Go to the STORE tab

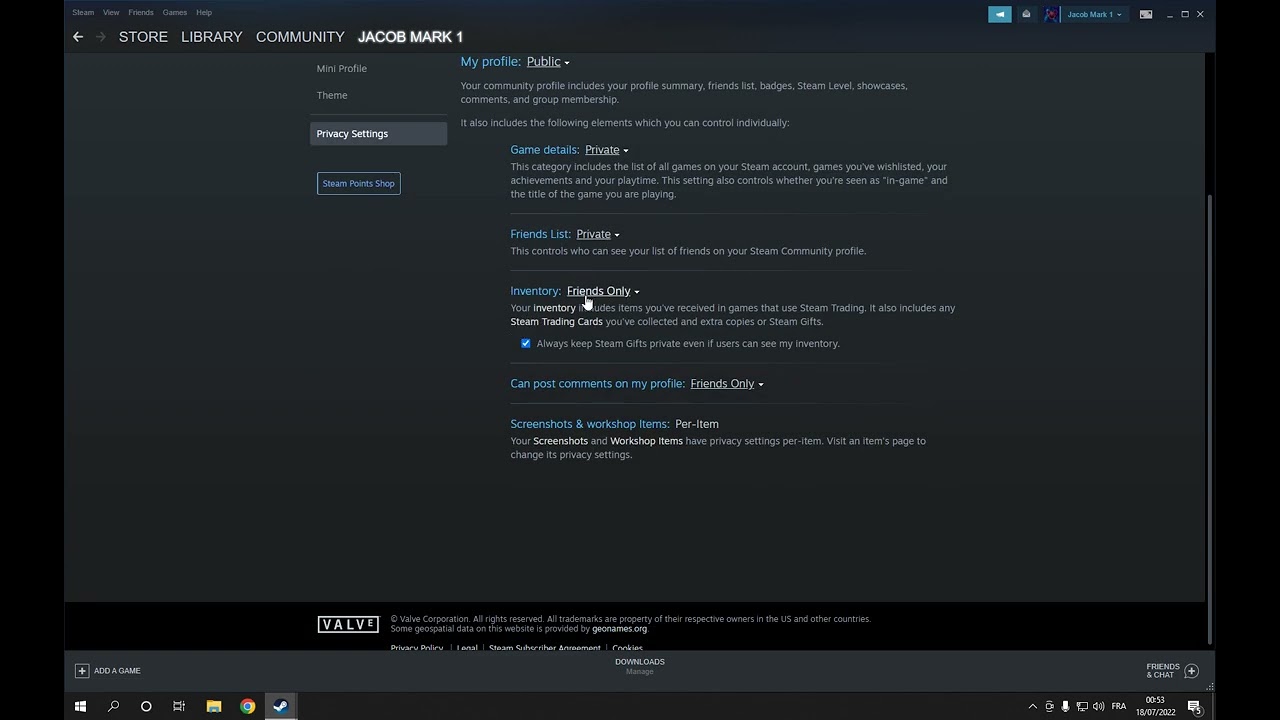143,37
